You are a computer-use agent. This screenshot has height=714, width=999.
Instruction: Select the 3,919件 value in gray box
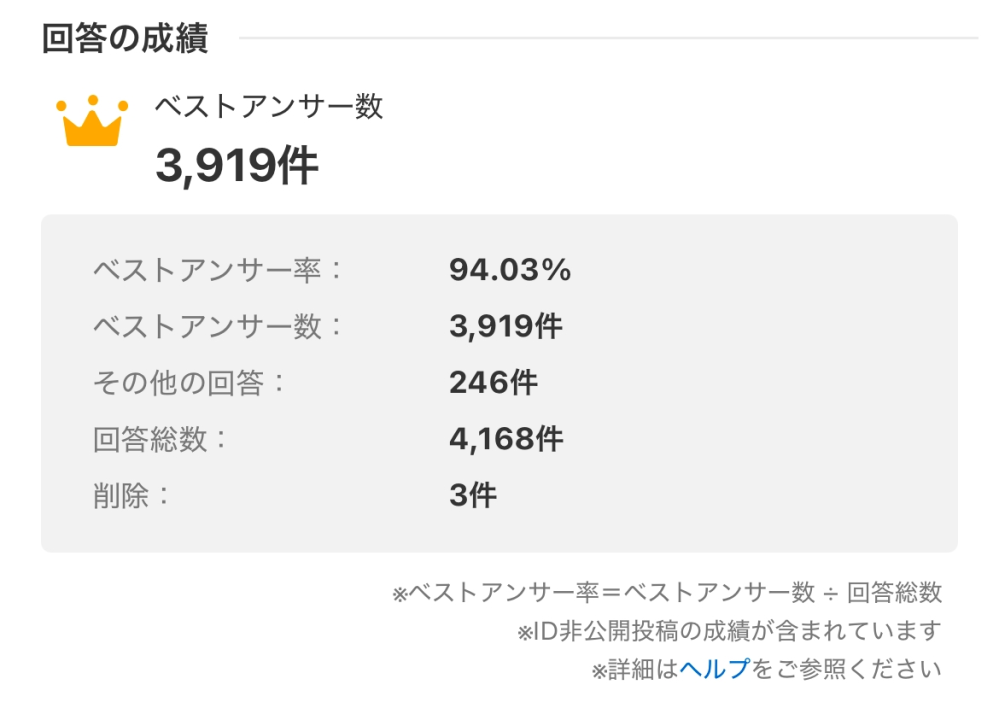click(506, 326)
